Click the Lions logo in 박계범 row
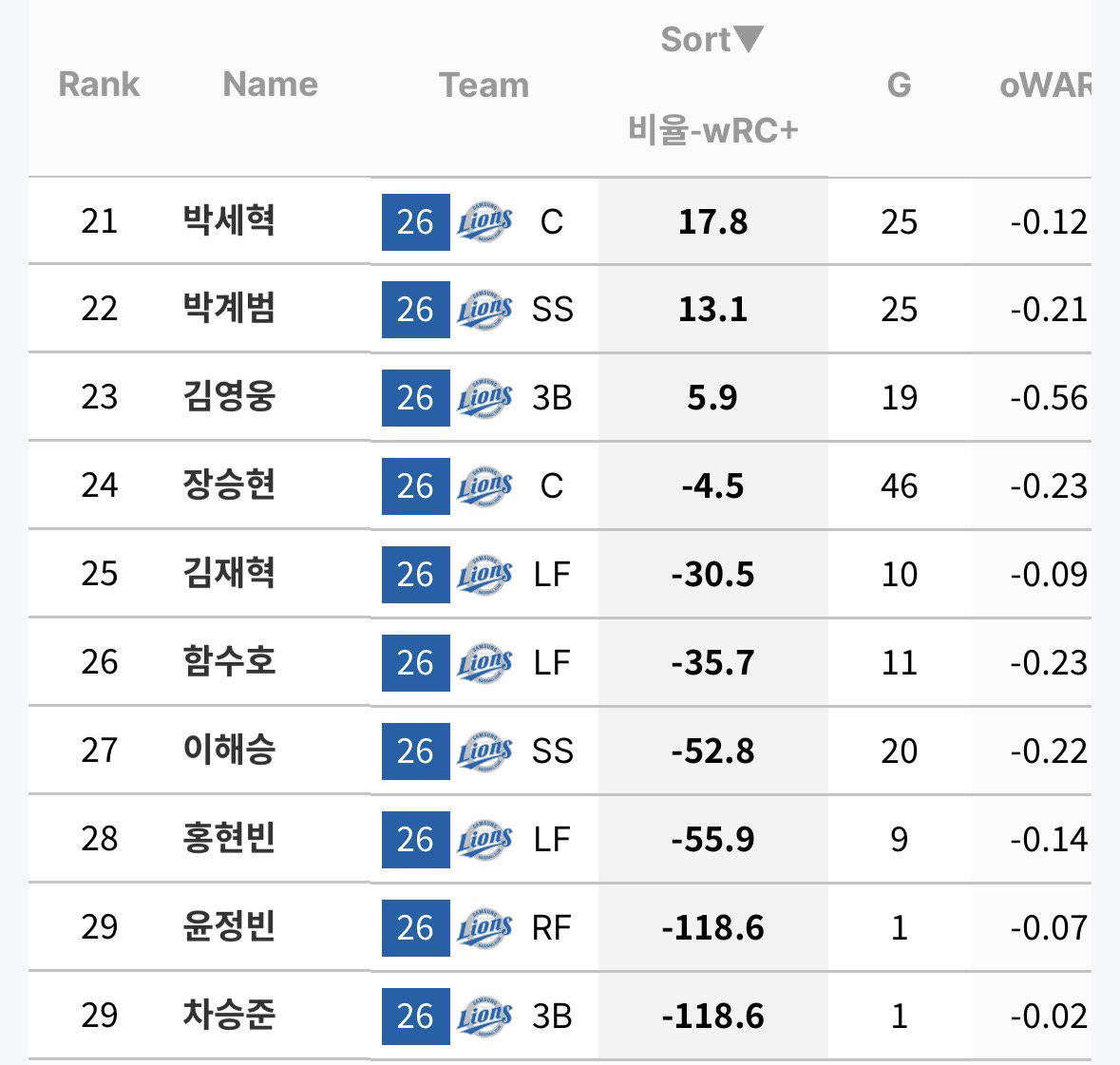The height and width of the screenshot is (1065, 1120). [484, 310]
